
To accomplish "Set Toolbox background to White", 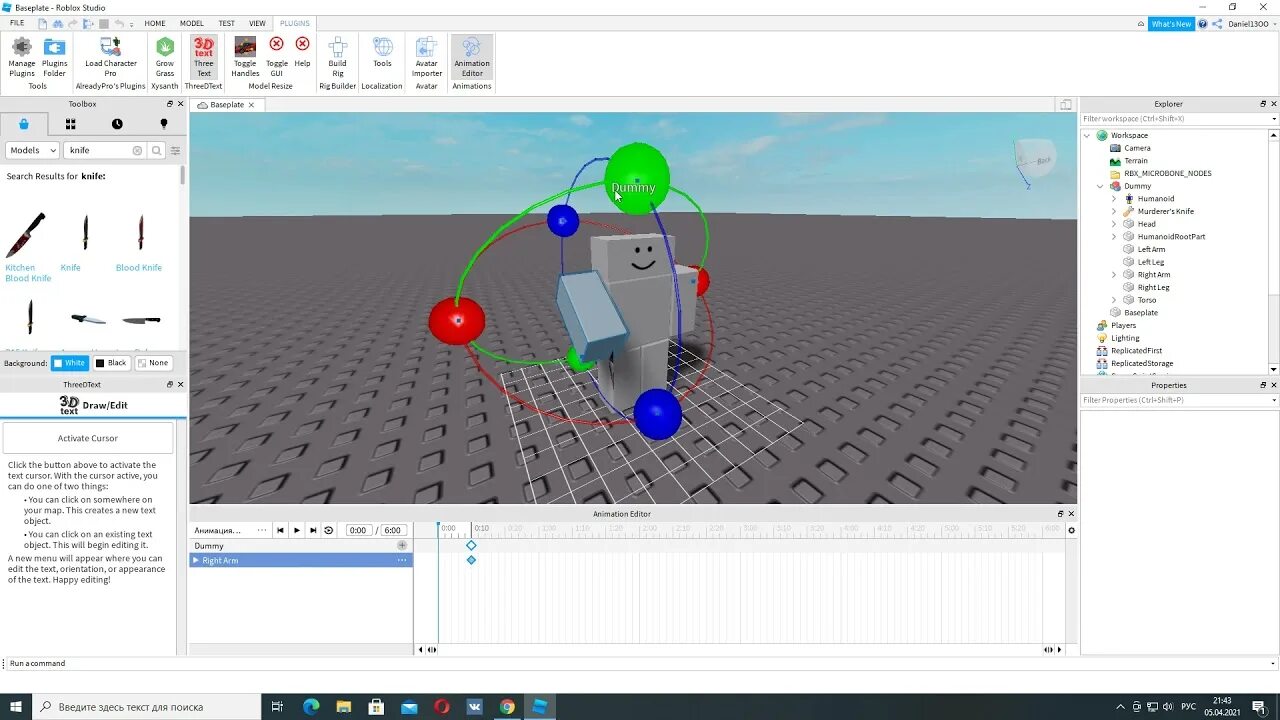I will [x=70, y=363].
